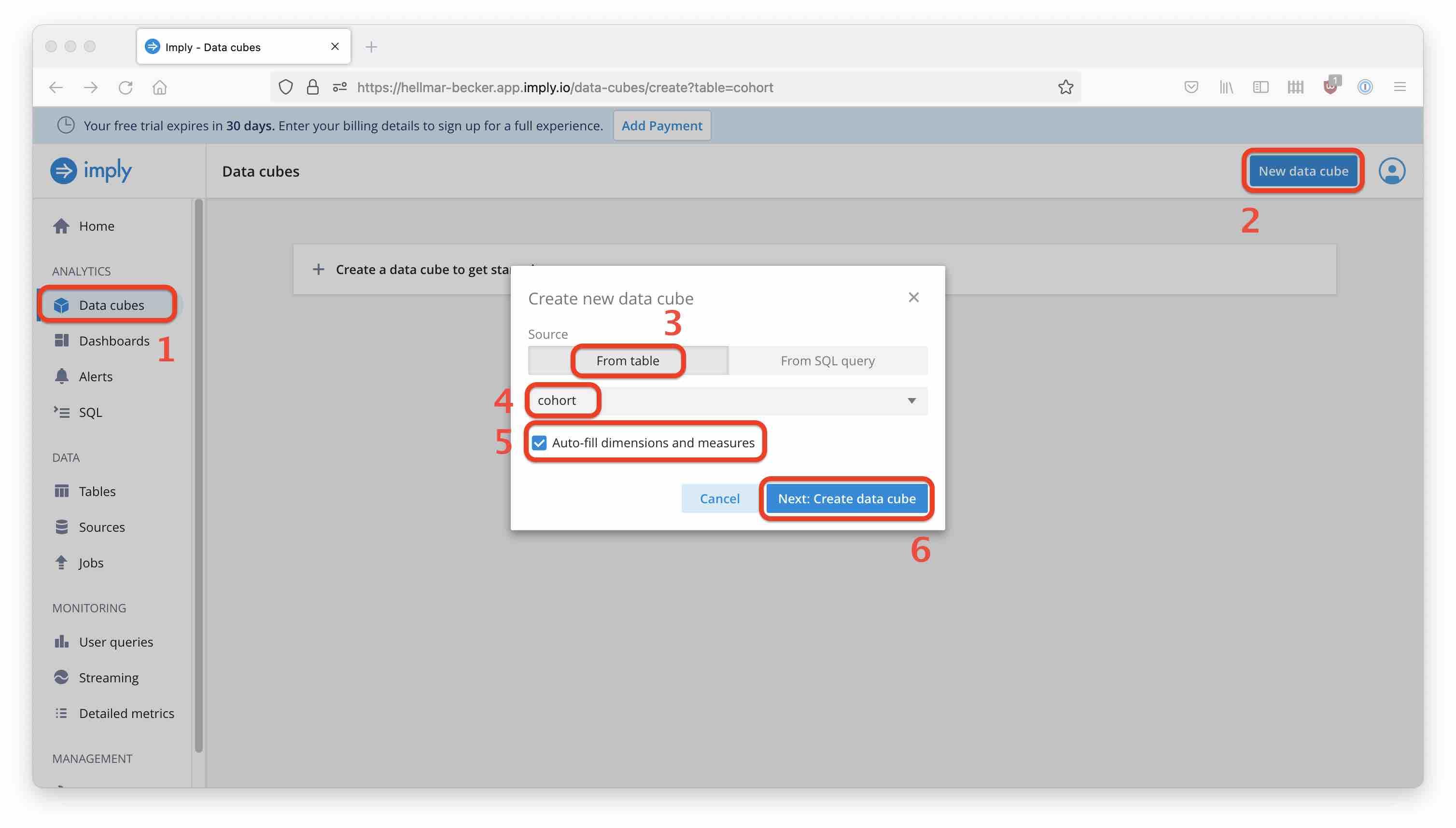Click the Tables sidebar icon
1456x828 pixels.
pyautogui.click(x=62, y=491)
